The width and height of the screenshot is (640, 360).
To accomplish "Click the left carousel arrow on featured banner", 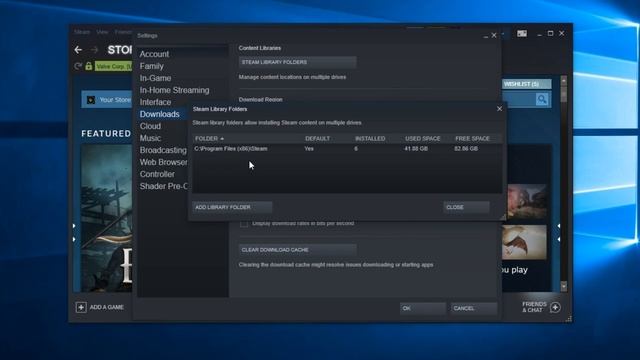I will [74, 232].
